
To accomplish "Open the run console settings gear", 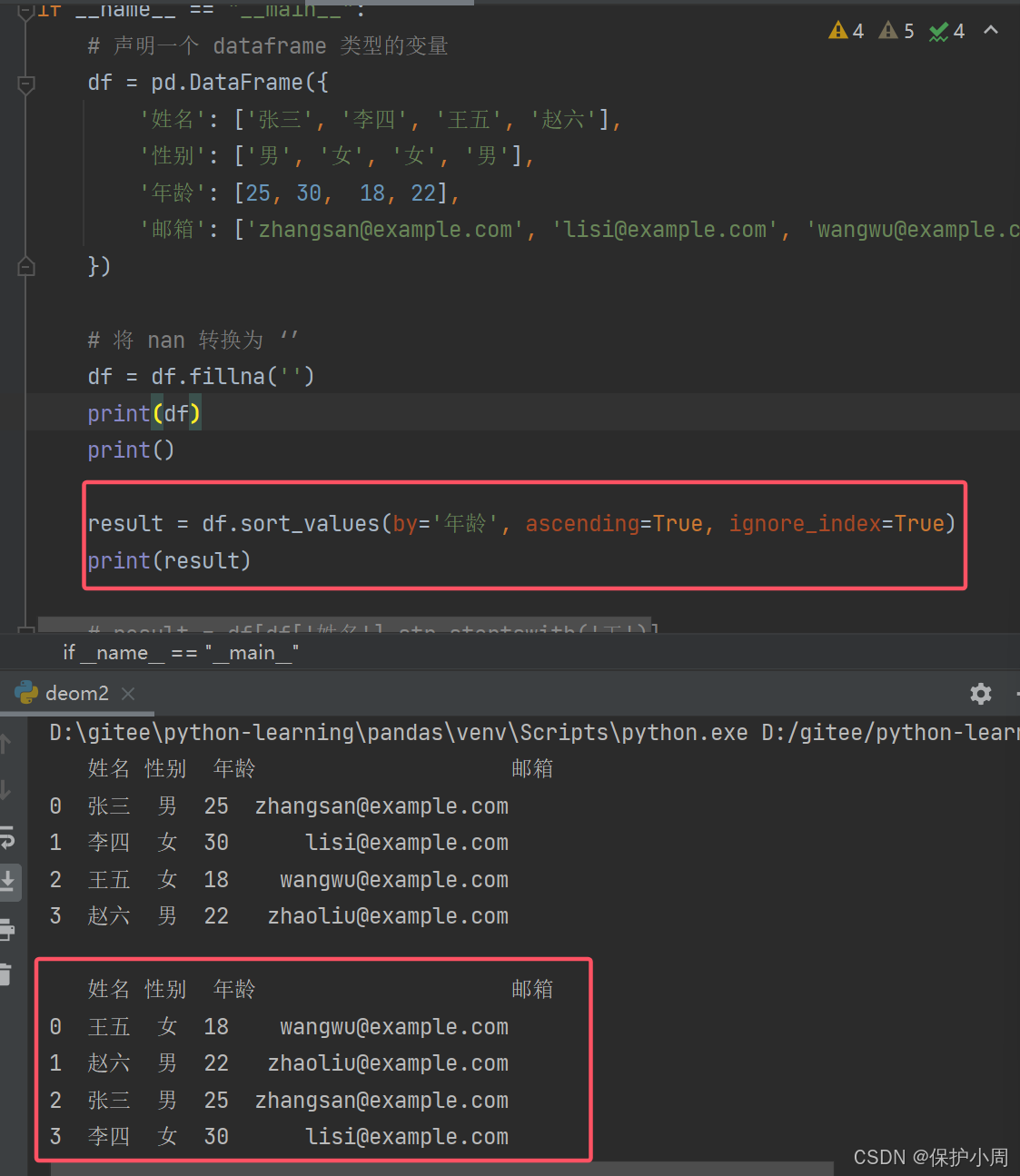I will tap(980, 693).
